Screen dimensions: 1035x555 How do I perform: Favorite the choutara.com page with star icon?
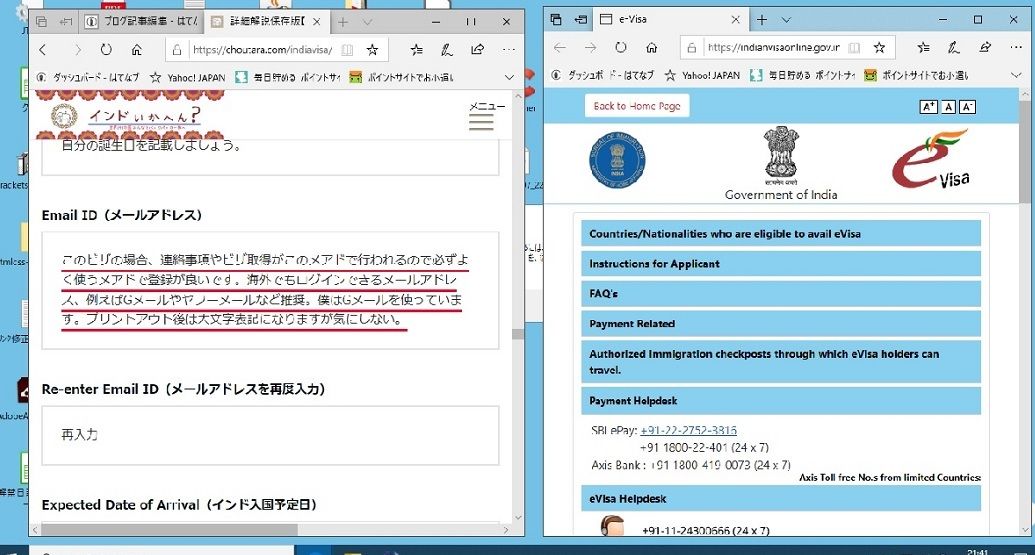(372, 49)
